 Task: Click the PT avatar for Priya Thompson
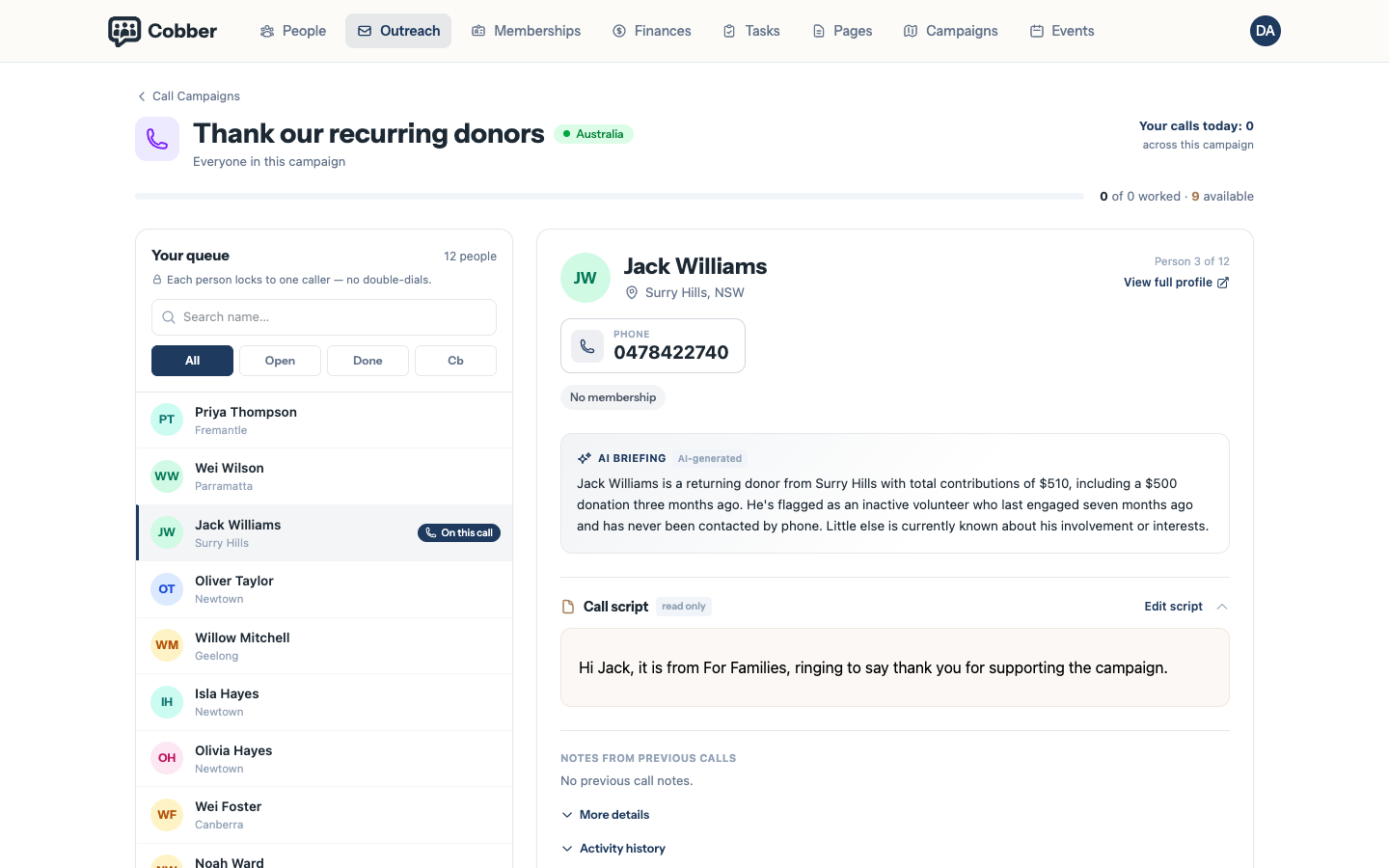[167, 420]
